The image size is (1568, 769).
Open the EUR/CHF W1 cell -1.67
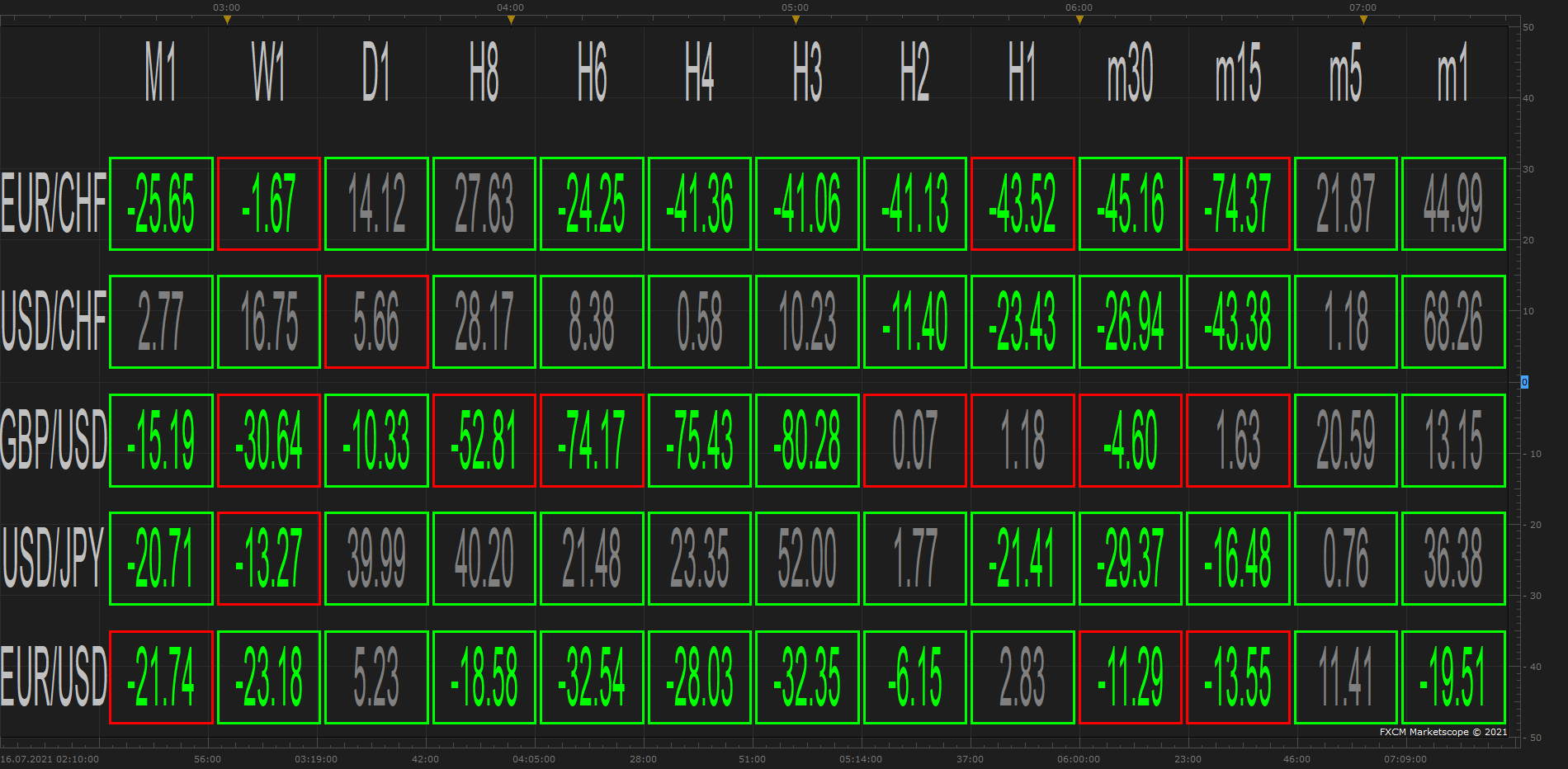pos(269,204)
